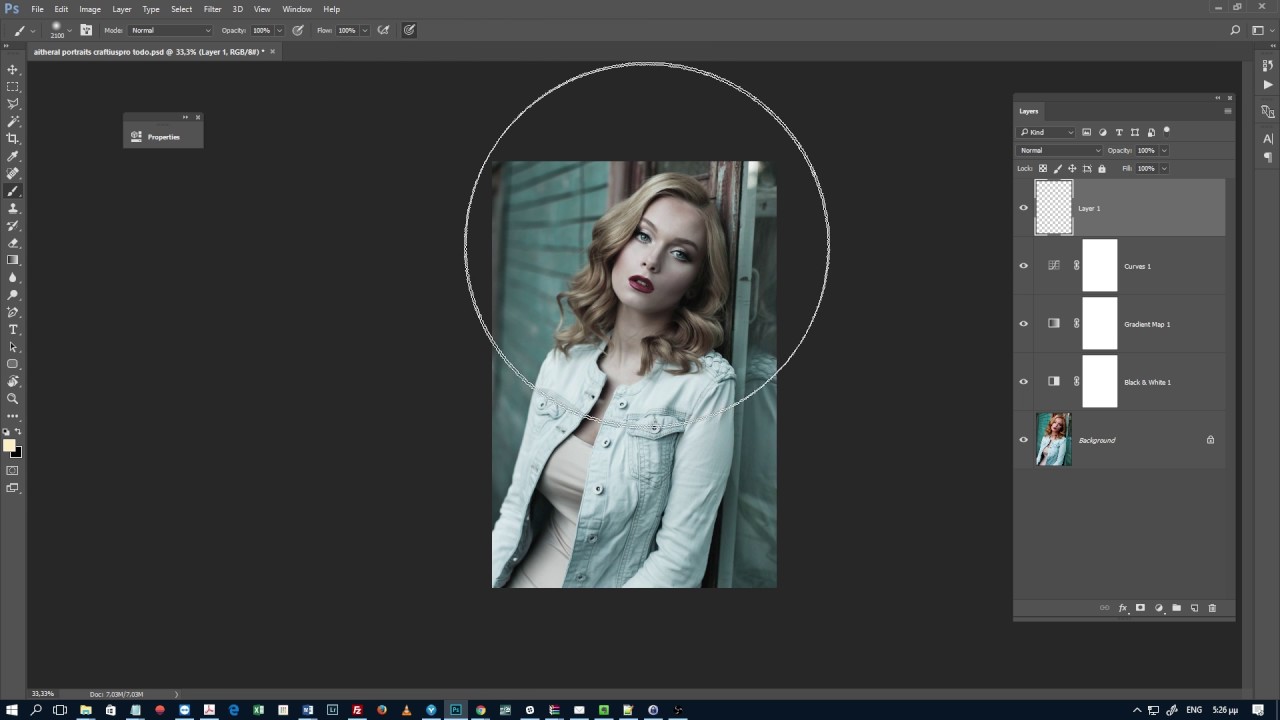
Task: Open the Filter menu
Action: [x=212, y=9]
